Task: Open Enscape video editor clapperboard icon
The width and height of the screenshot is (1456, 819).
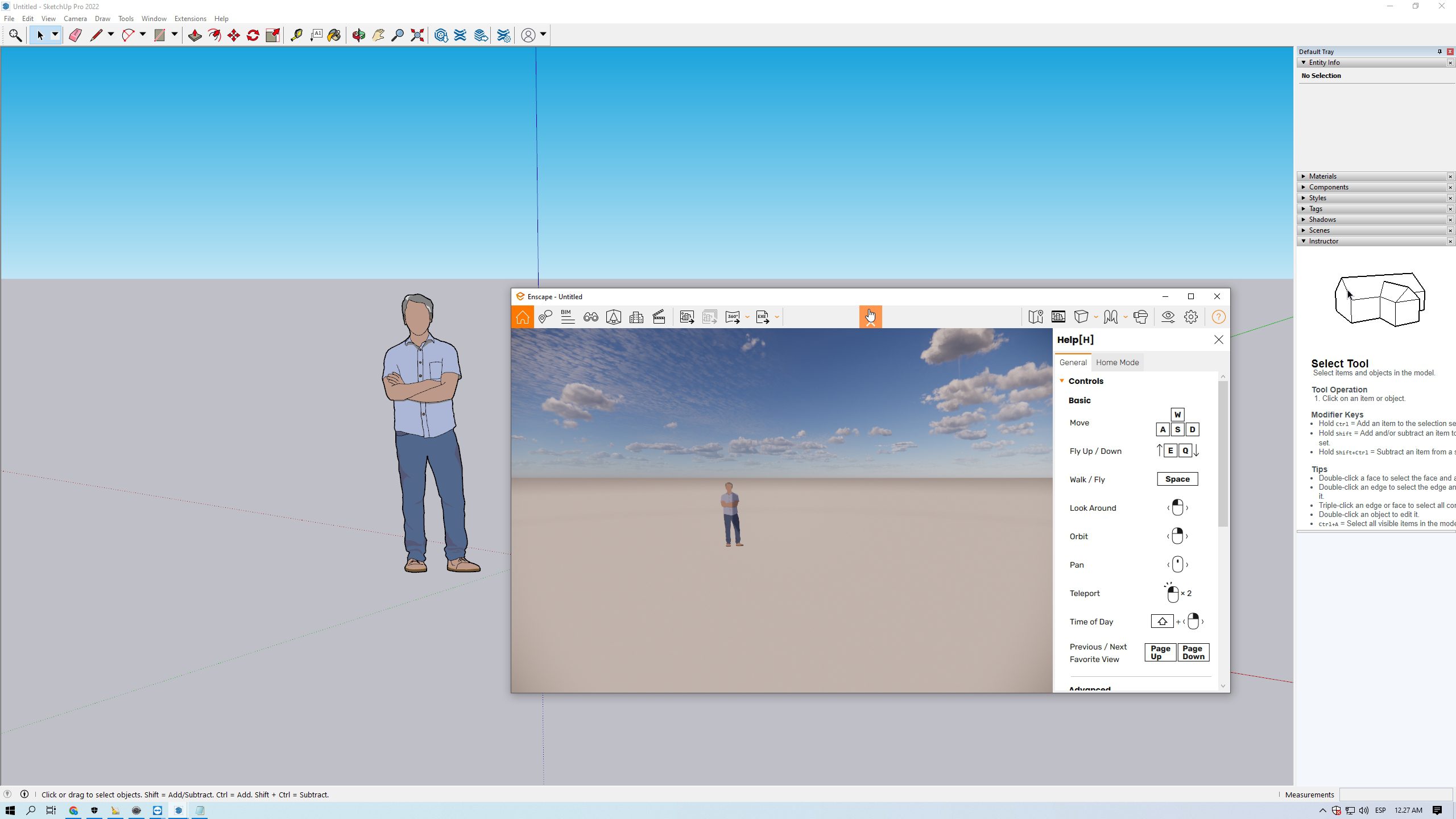Action: [659, 317]
